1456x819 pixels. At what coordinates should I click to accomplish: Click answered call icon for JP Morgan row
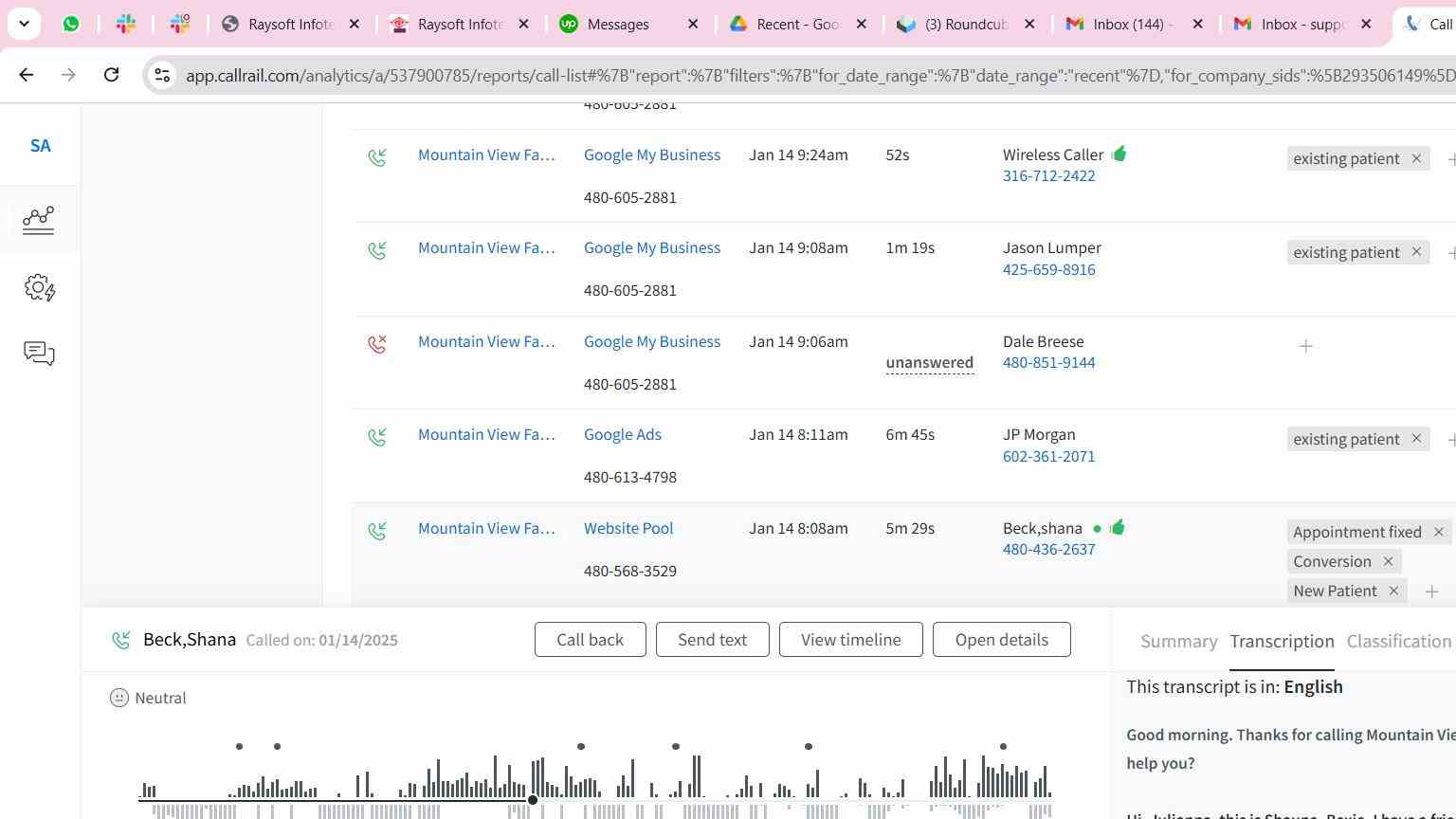[377, 437]
